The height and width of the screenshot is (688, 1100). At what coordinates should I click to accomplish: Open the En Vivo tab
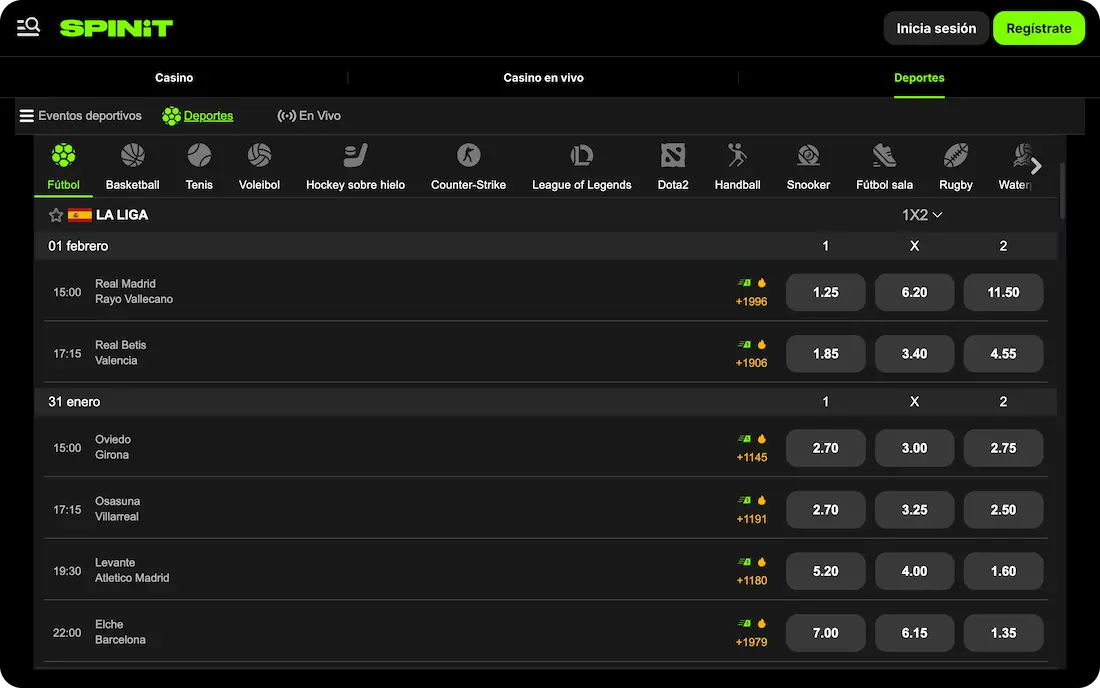tap(309, 116)
